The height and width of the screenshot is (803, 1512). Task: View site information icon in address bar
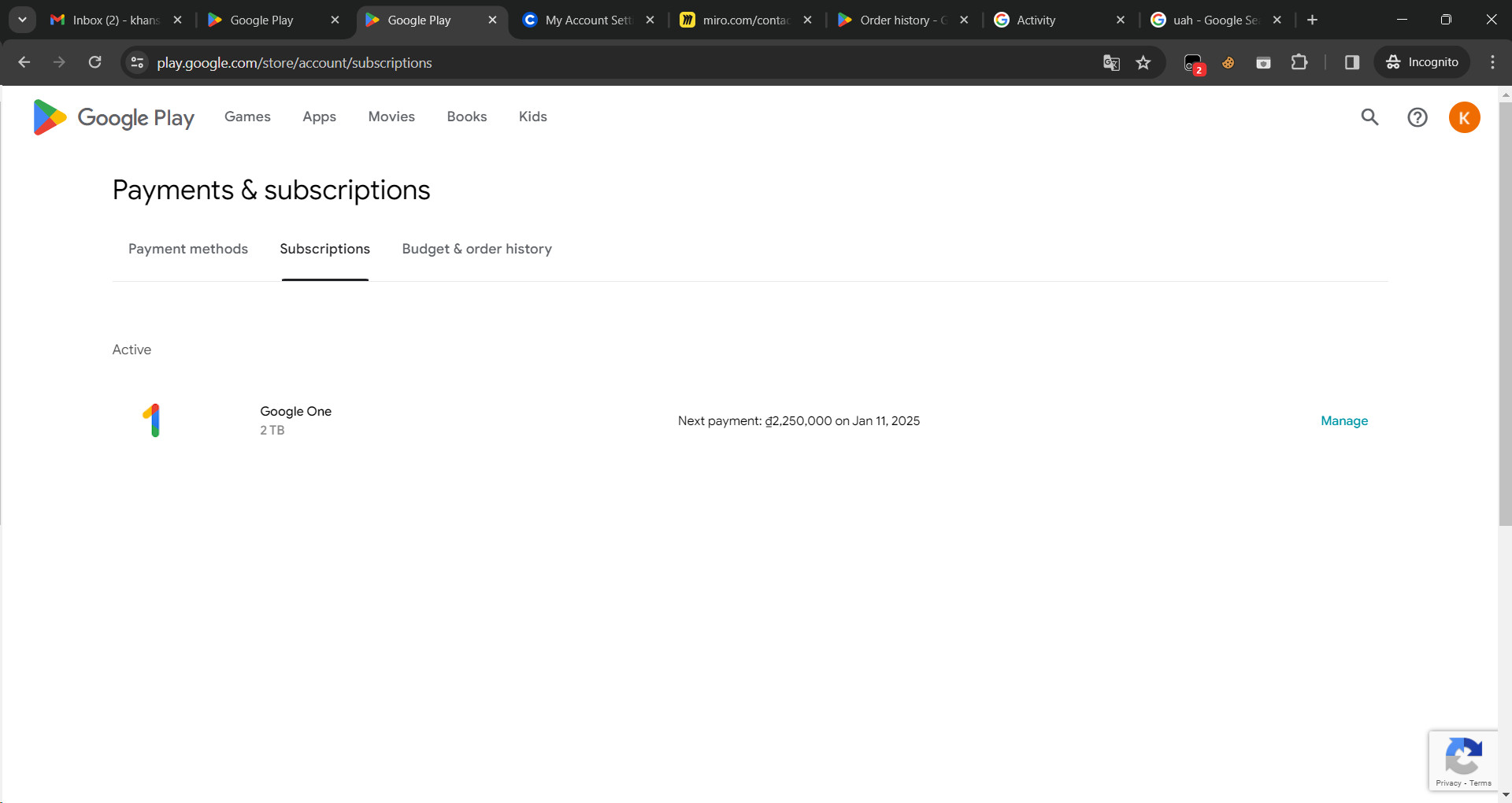coord(137,62)
